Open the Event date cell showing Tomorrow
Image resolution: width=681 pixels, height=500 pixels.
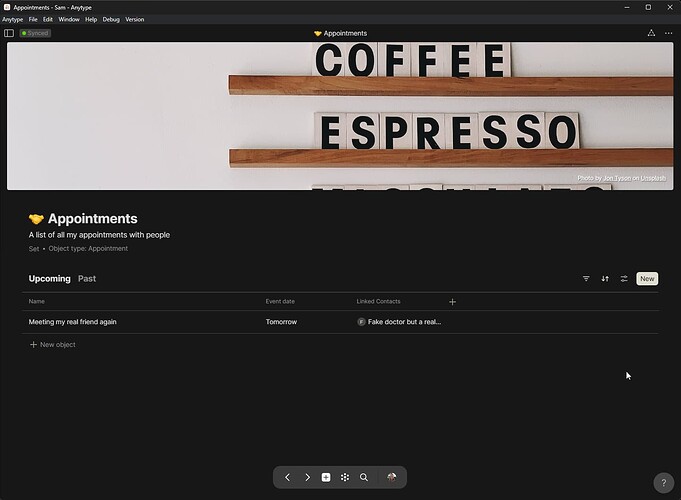[281, 322]
